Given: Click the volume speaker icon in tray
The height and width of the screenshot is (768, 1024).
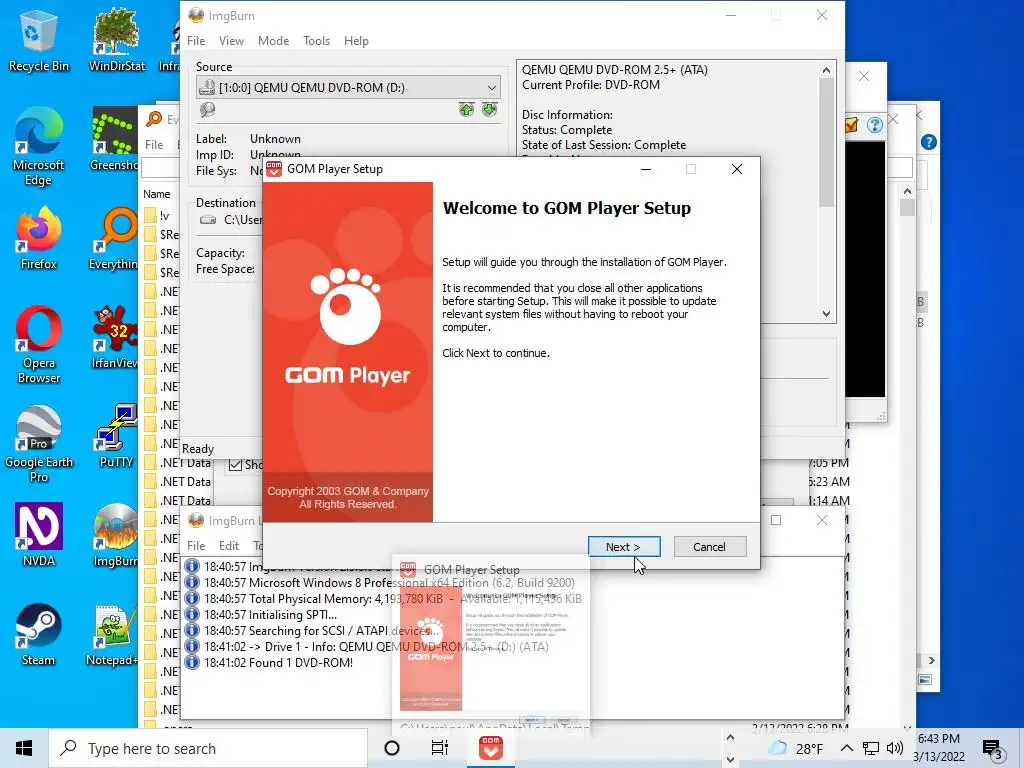Looking at the screenshot, I should [895, 748].
